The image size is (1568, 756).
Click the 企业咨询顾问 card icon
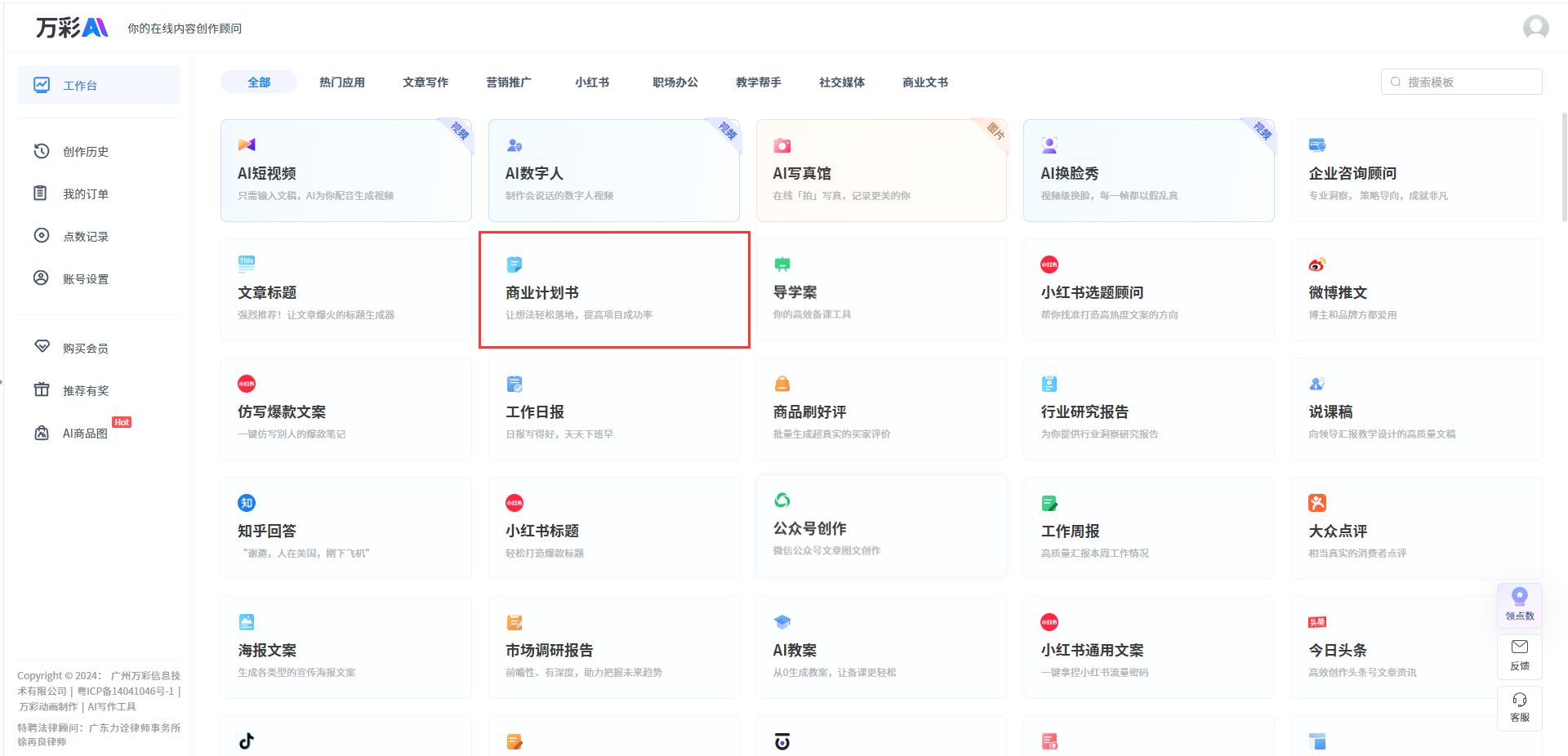pos(1317,145)
